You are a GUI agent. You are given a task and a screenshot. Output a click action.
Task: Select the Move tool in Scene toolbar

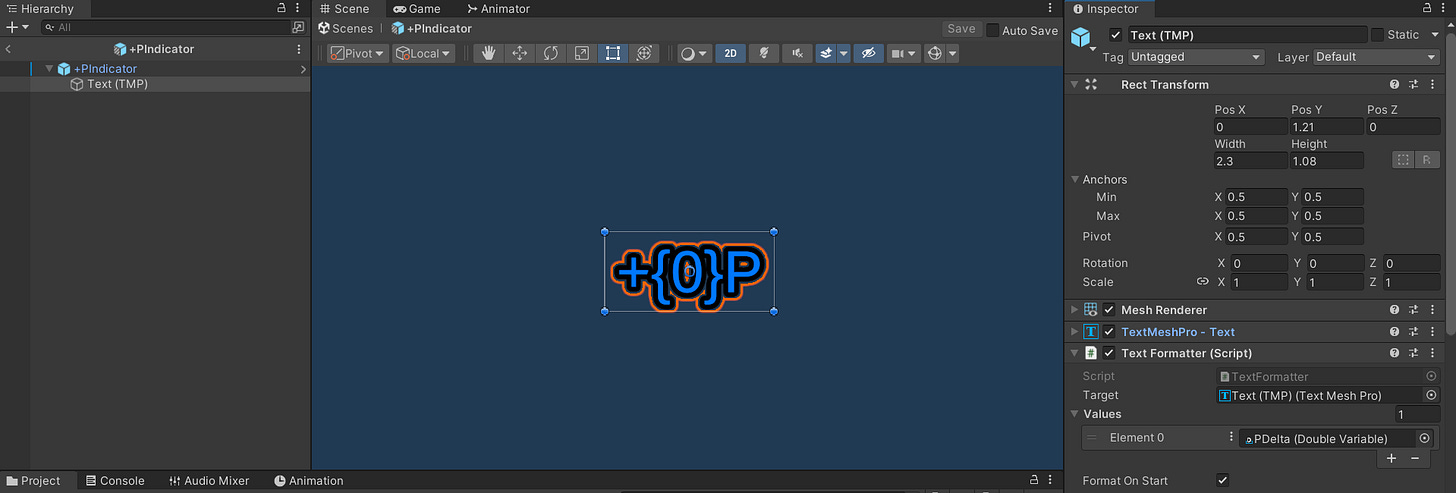520,53
